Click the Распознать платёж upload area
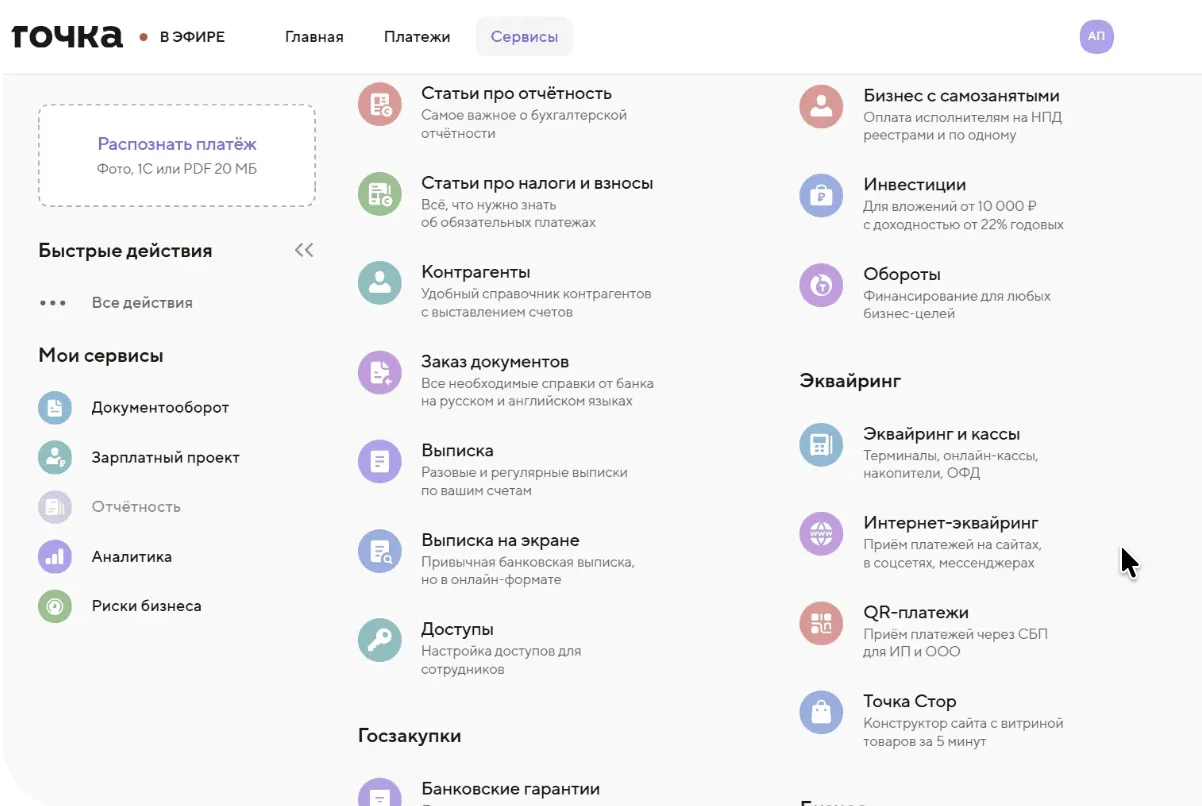1202x806 pixels. (x=177, y=155)
